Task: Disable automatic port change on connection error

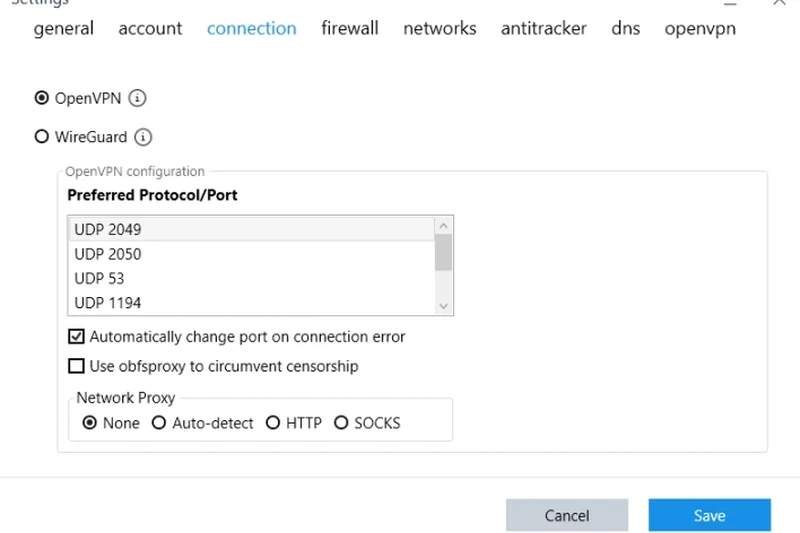Action: click(x=76, y=337)
